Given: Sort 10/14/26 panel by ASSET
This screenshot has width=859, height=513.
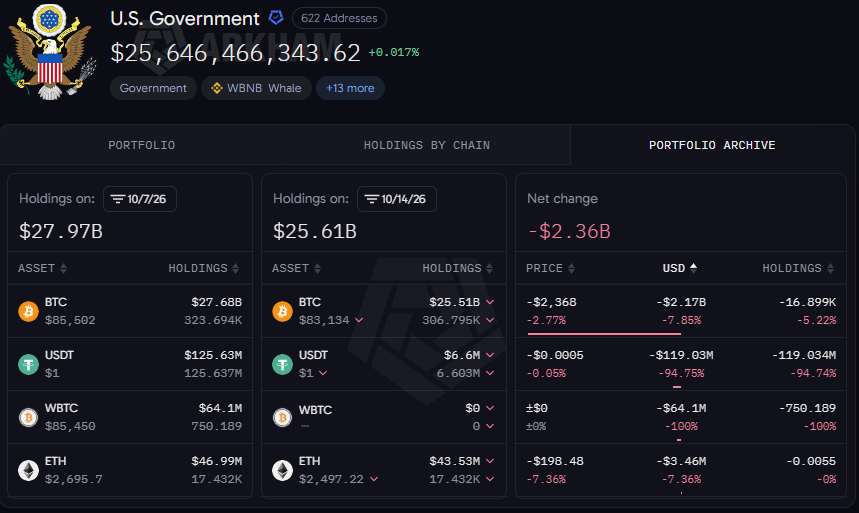Looking at the screenshot, I should 296,268.
